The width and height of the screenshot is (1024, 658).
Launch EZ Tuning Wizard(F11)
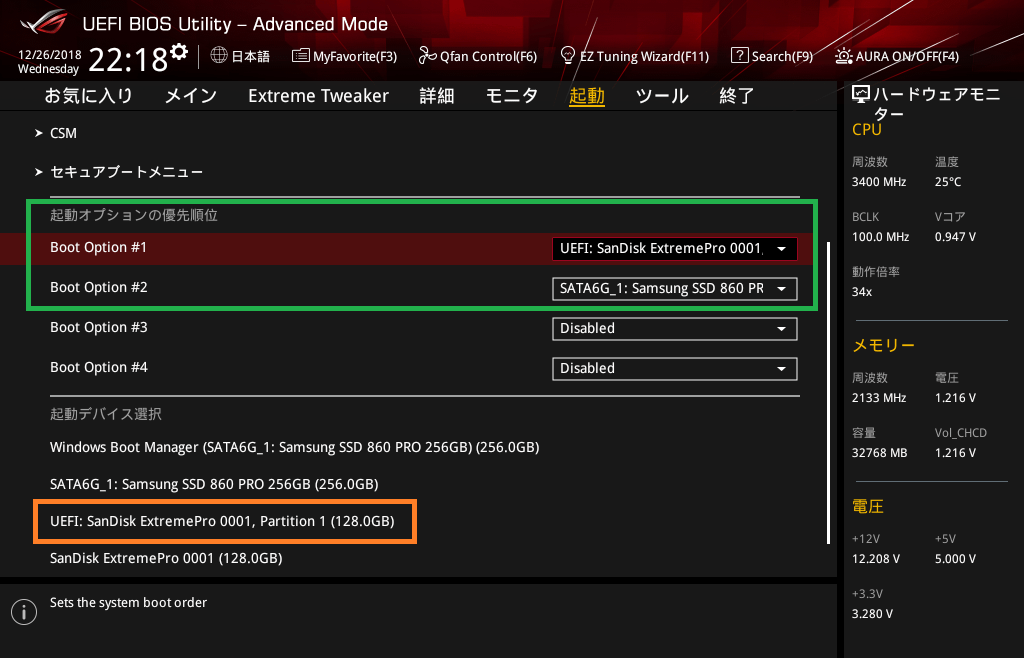(x=635, y=56)
